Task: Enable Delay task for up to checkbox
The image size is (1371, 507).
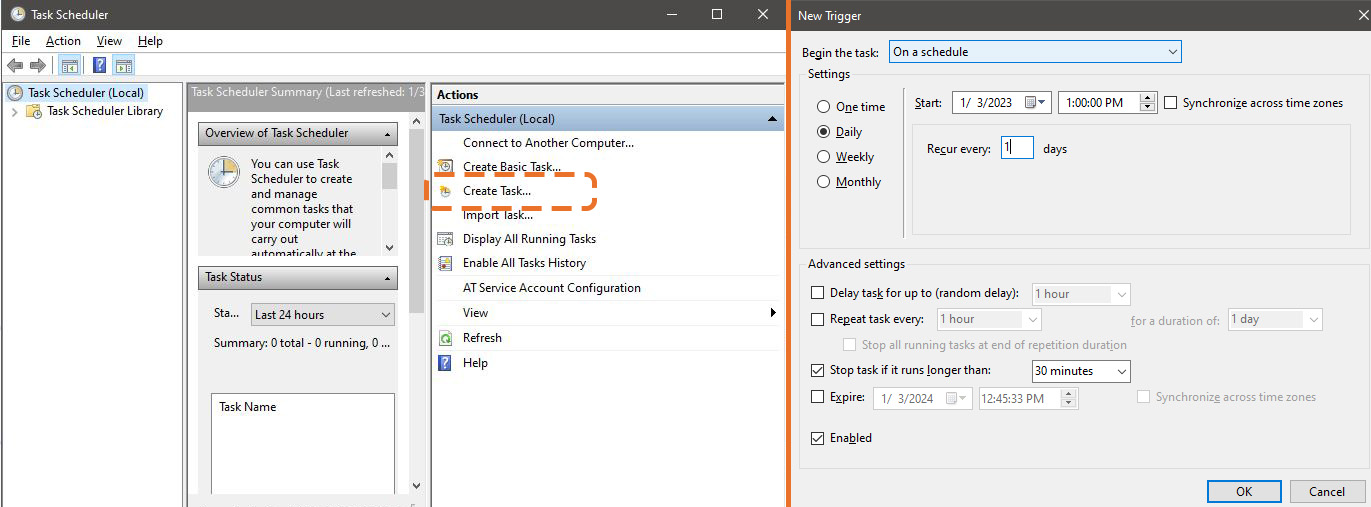Action: (818, 294)
